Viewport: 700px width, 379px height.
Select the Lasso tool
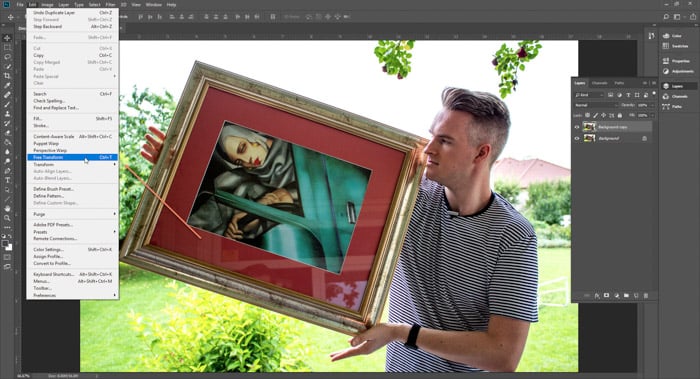point(7,57)
